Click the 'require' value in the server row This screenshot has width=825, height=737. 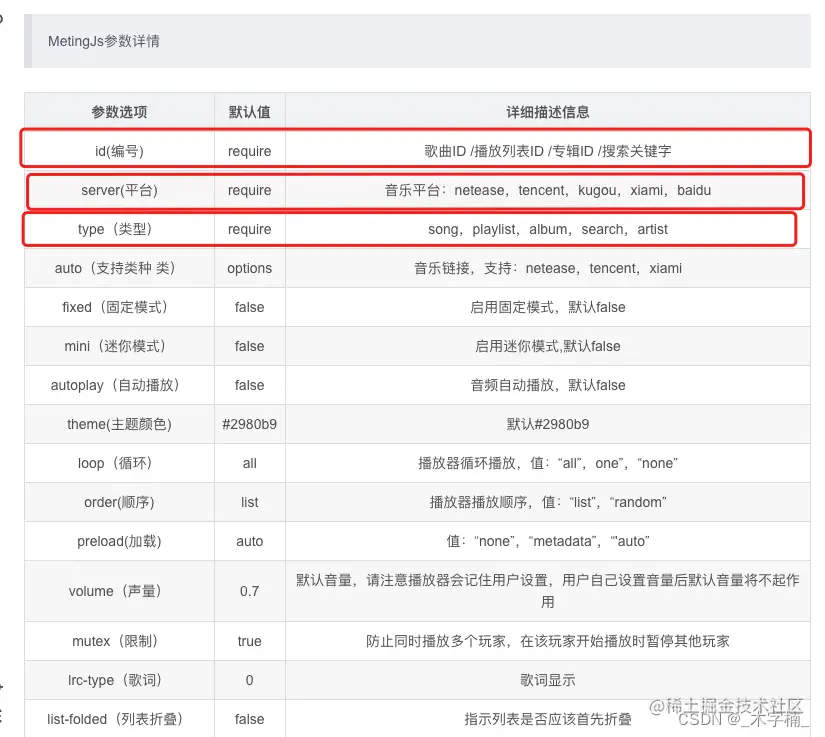point(249,190)
